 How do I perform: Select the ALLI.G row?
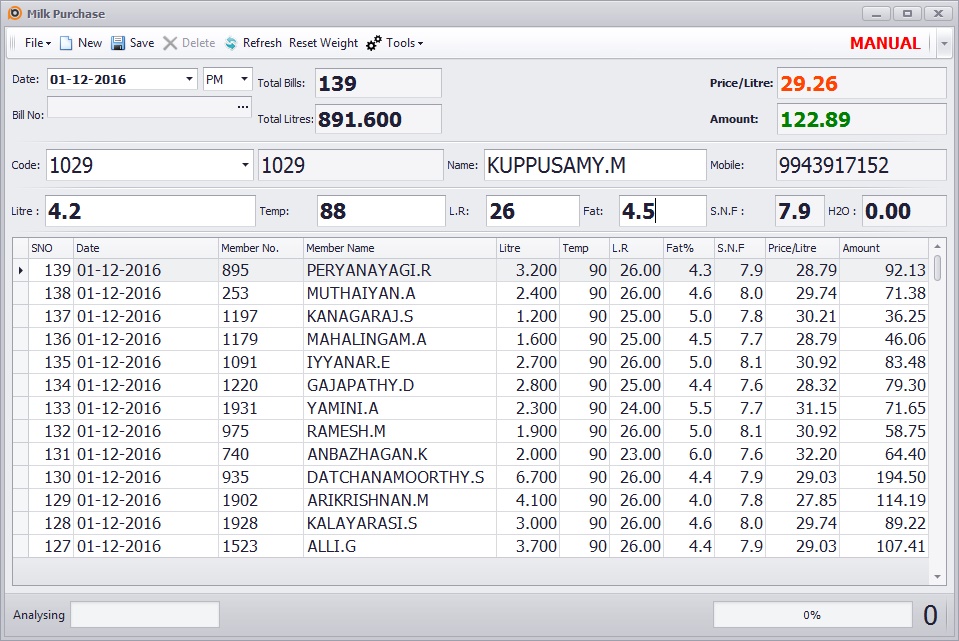pos(470,546)
